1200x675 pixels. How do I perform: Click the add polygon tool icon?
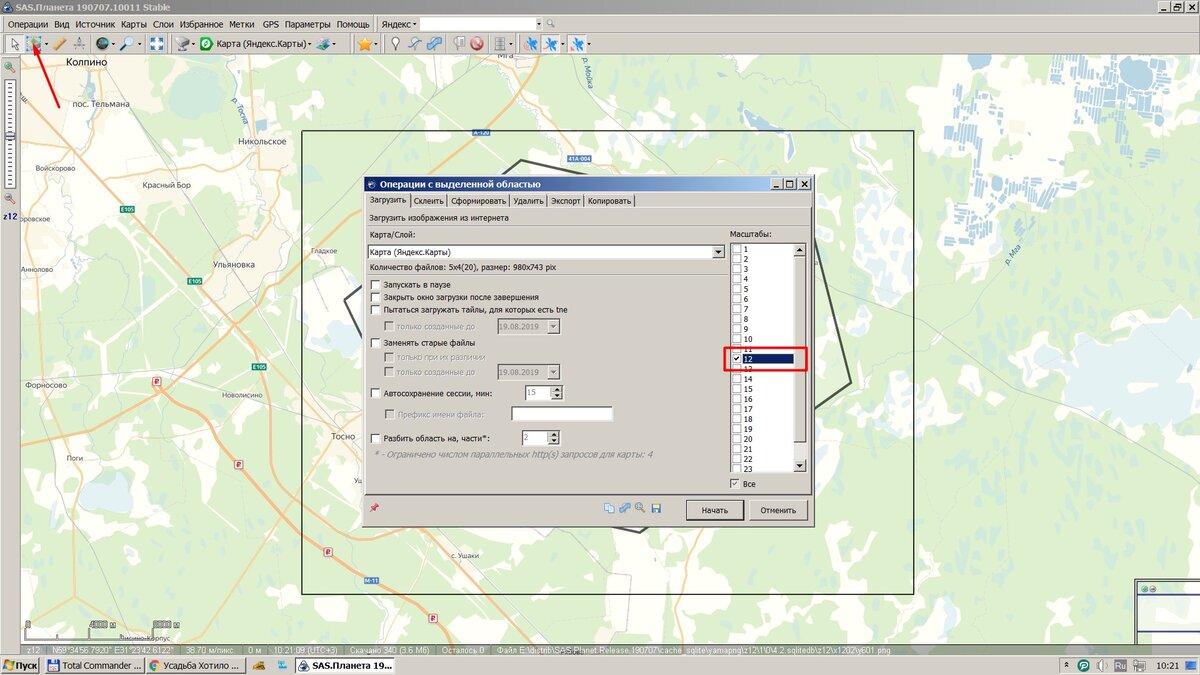[433, 44]
